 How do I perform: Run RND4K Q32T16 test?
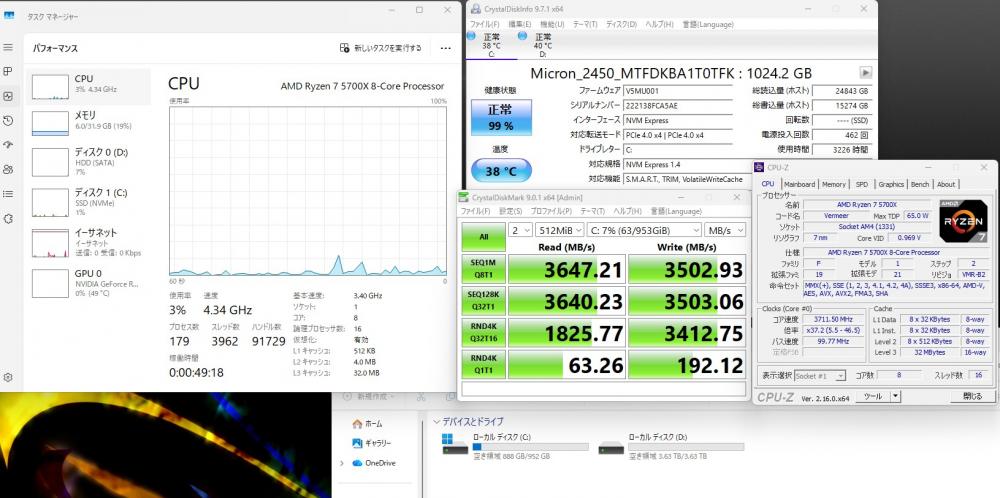point(483,333)
